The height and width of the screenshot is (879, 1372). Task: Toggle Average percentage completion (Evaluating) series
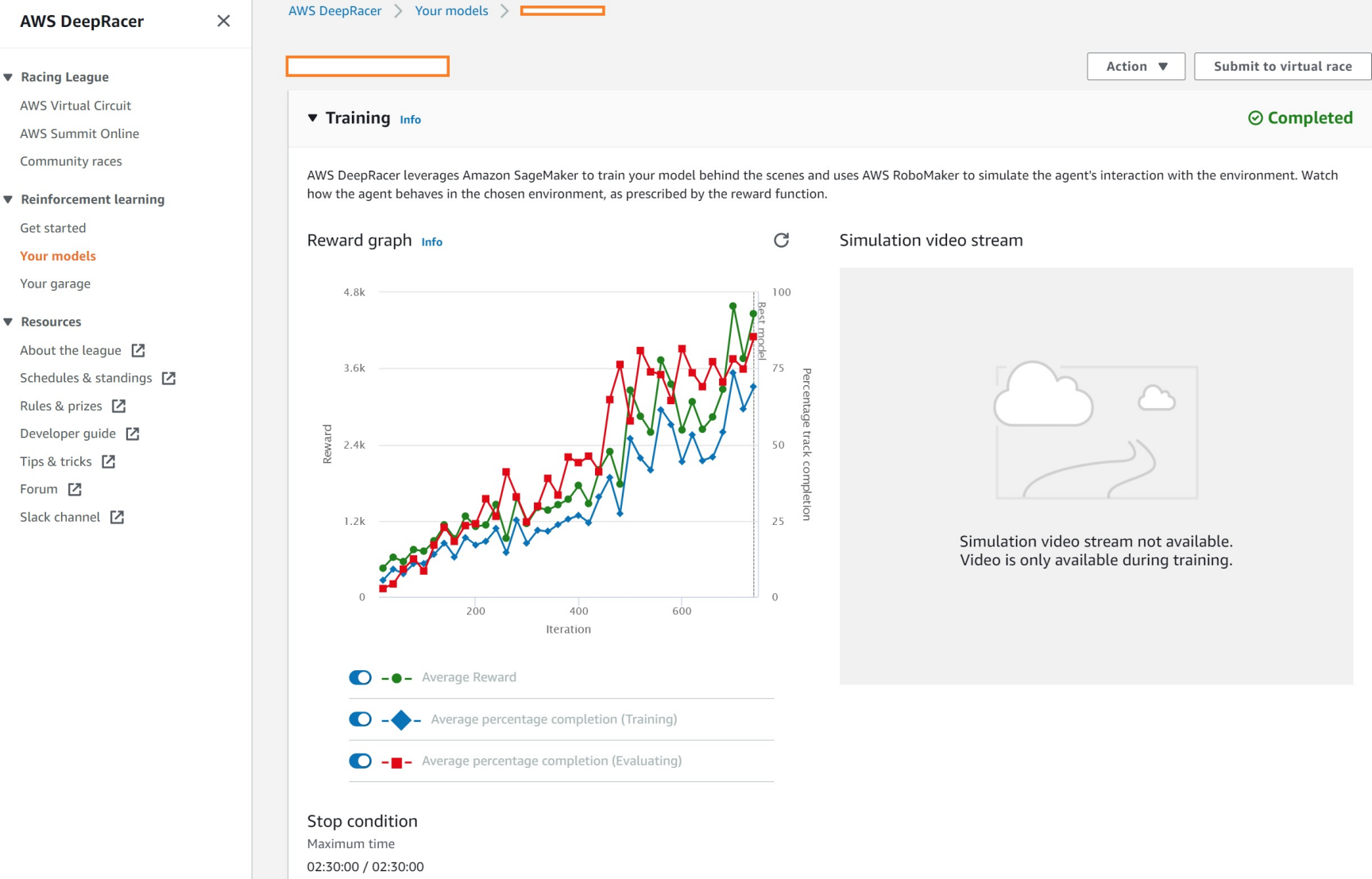click(360, 761)
